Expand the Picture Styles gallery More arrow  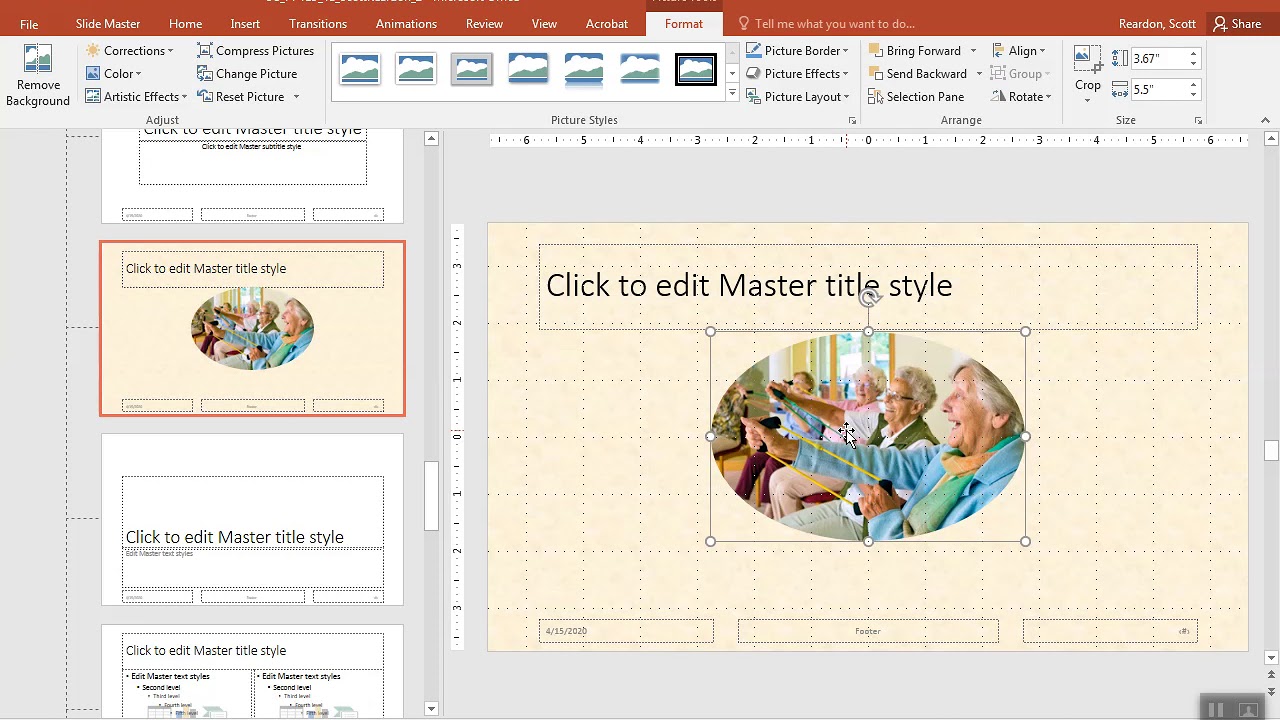[x=732, y=94]
